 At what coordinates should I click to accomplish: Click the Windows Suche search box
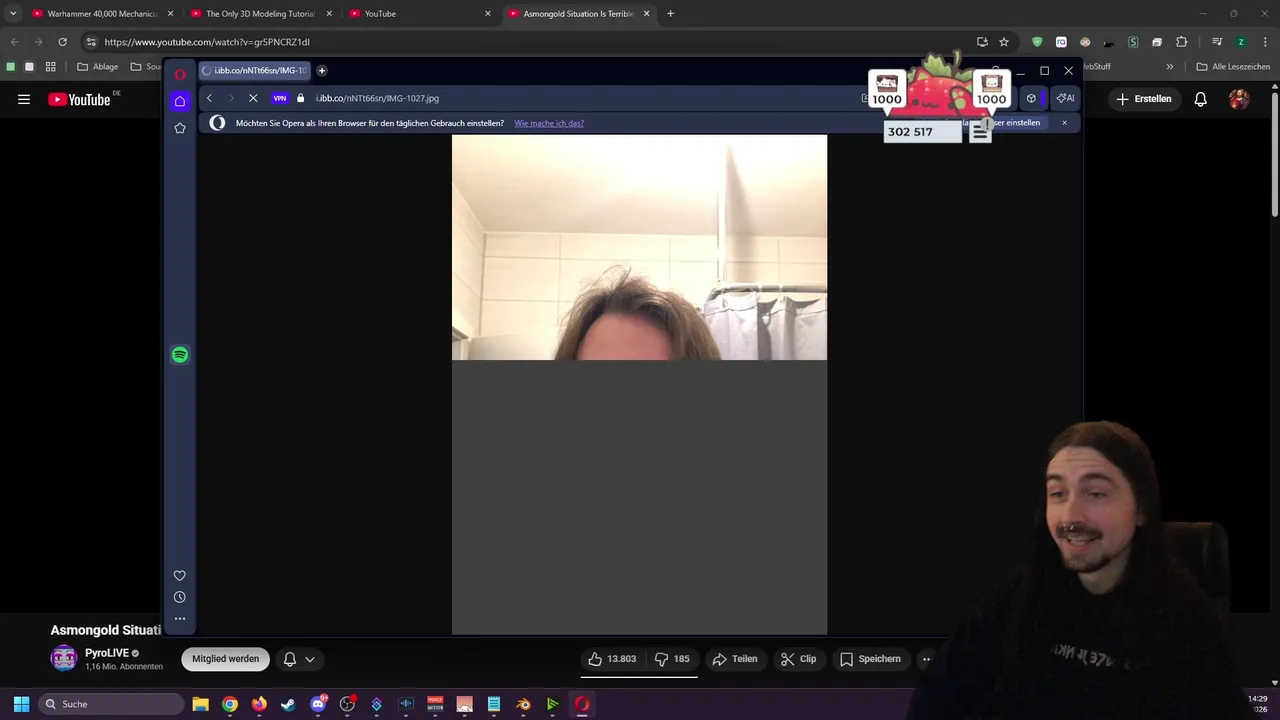tap(112, 704)
